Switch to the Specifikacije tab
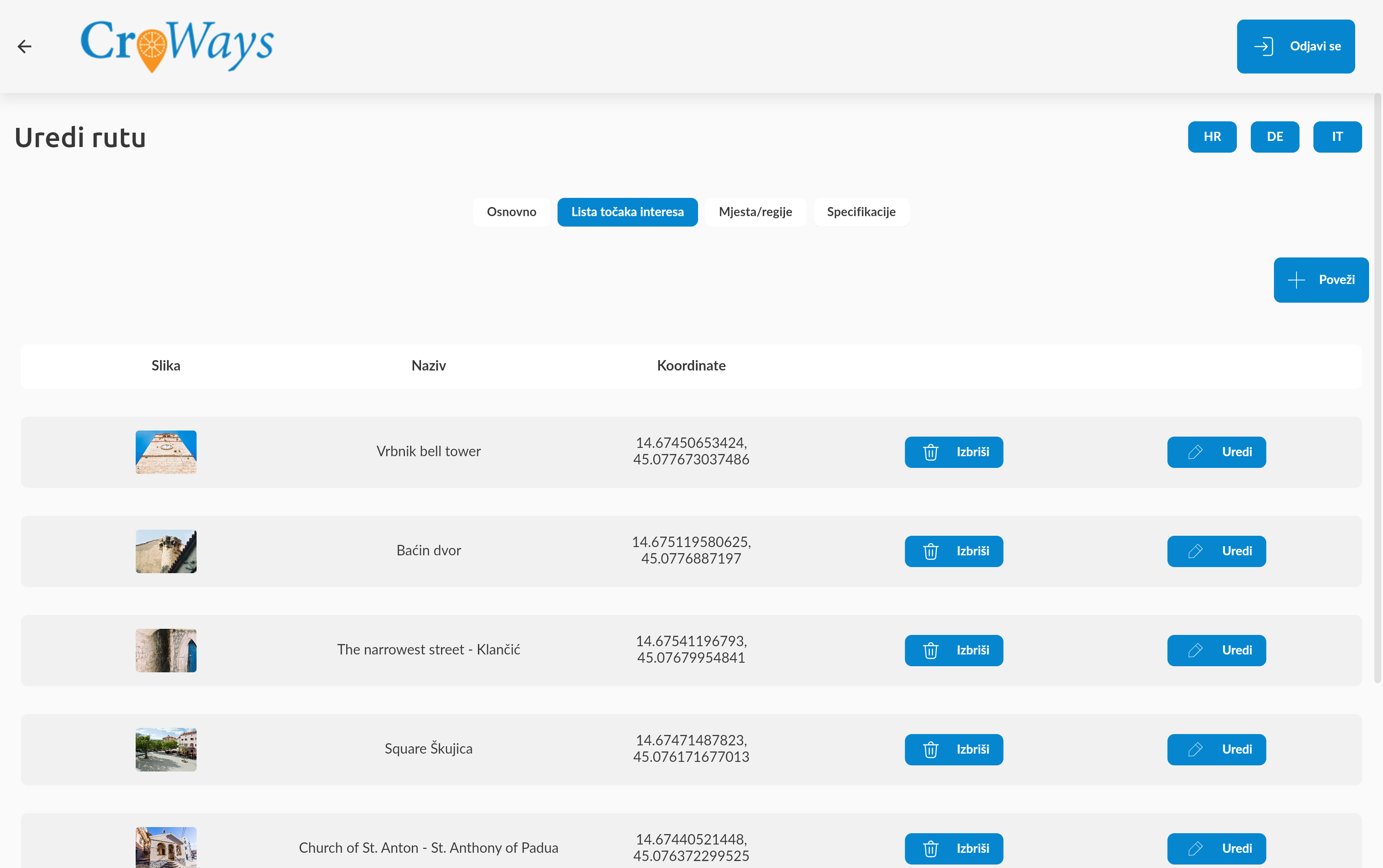The image size is (1383, 868). click(x=861, y=212)
